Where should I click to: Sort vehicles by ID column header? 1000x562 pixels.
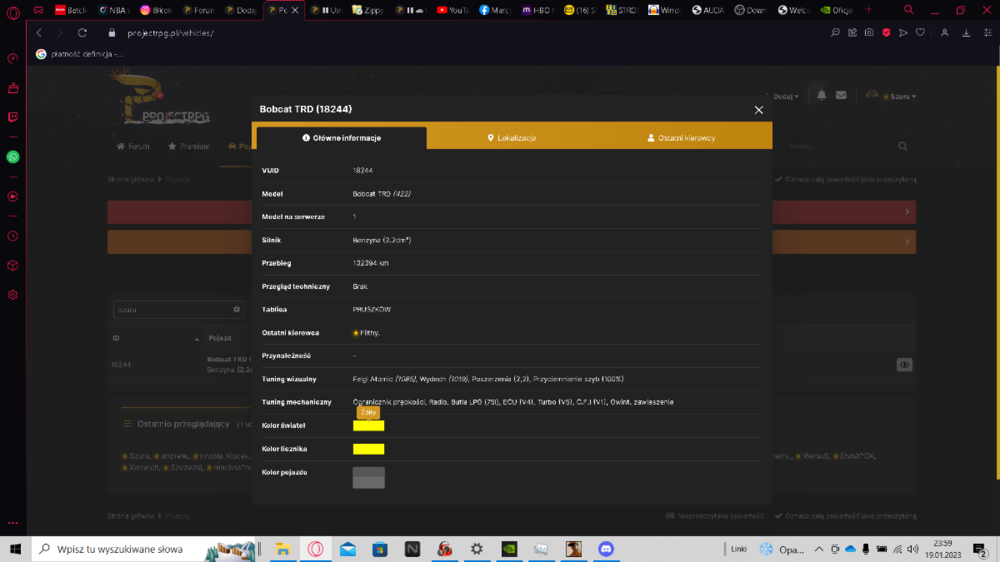pyautogui.click(x=156, y=338)
